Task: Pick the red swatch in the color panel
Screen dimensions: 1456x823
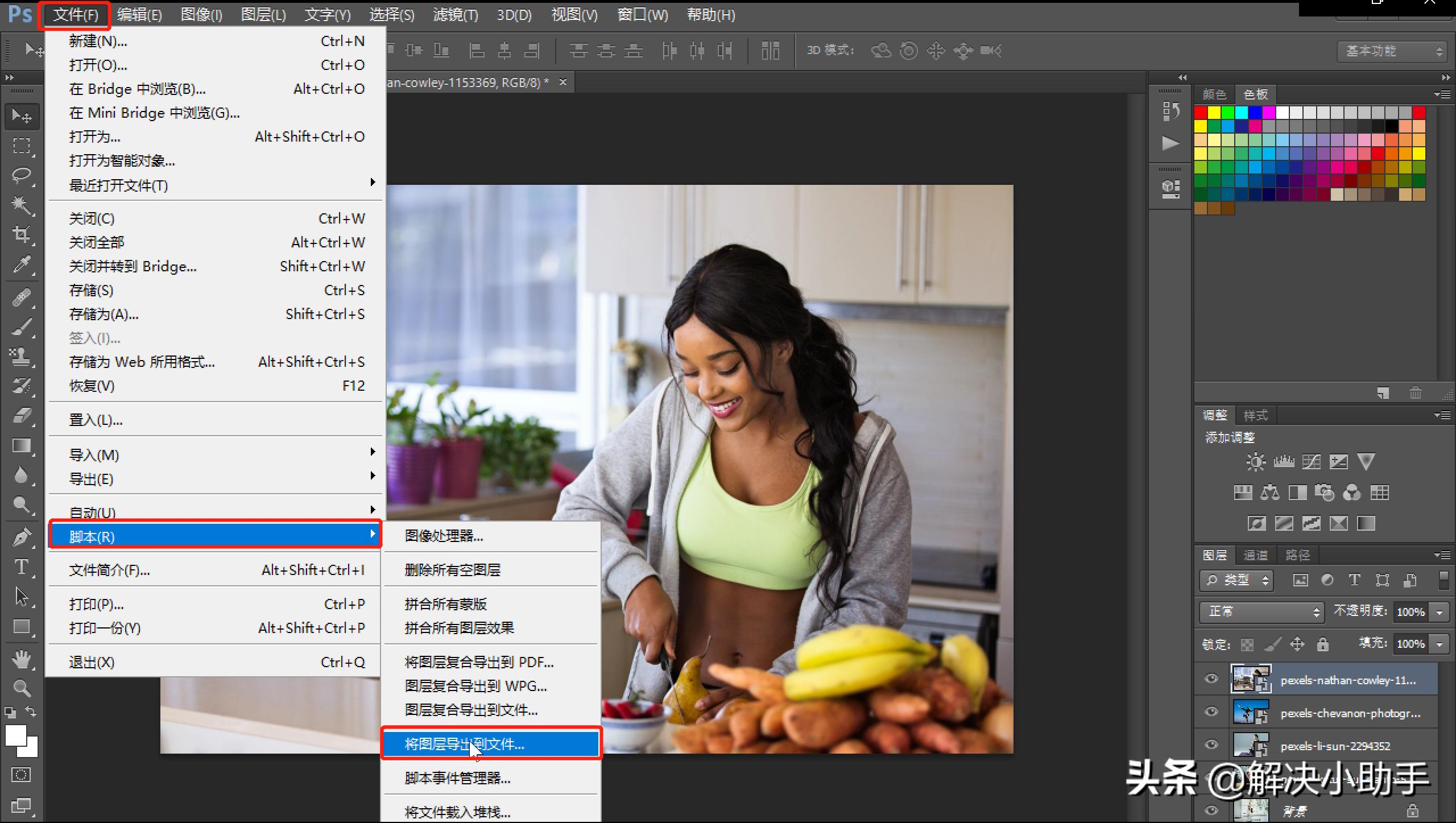Action: pyautogui.click(x=1201, y=112)
